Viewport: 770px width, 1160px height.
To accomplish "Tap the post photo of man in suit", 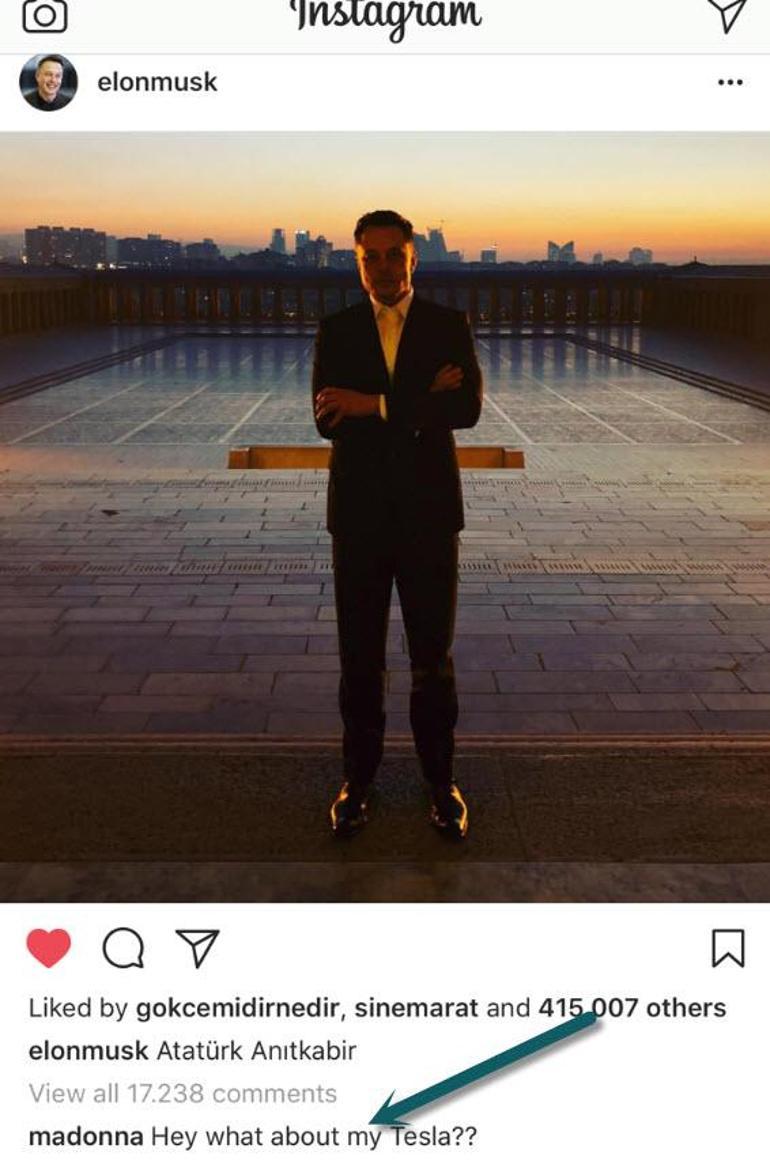I will [x=385, y=517].
